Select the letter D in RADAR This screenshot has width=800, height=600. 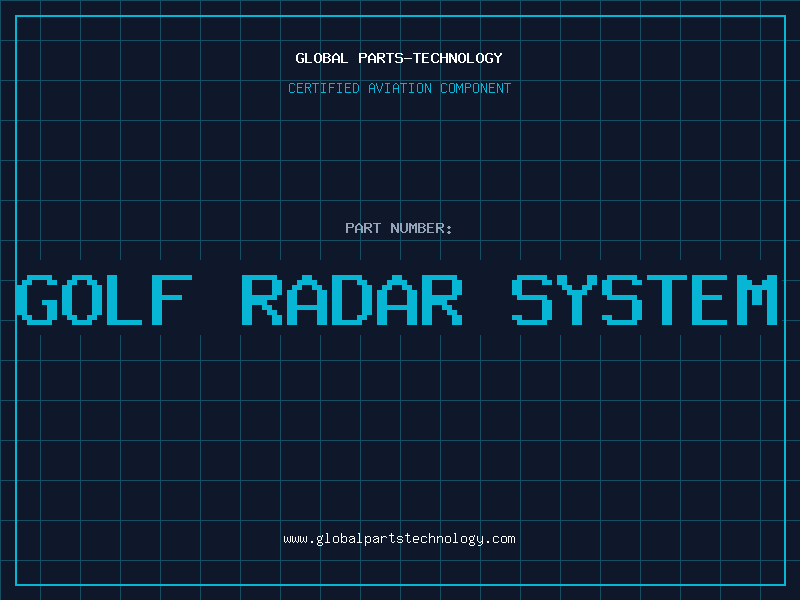click(x=352, y=300)
